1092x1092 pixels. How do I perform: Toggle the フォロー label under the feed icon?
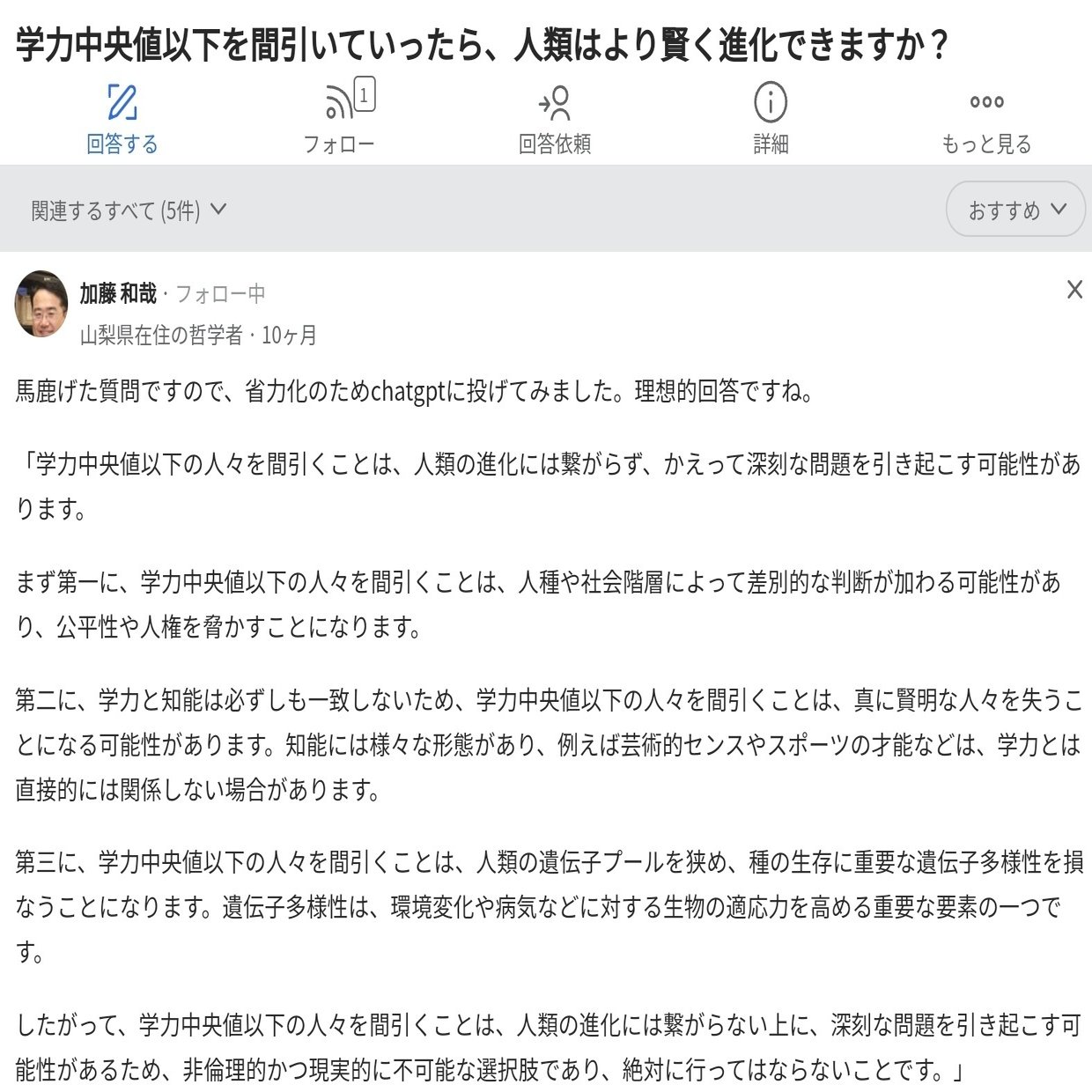coord(338,144)
